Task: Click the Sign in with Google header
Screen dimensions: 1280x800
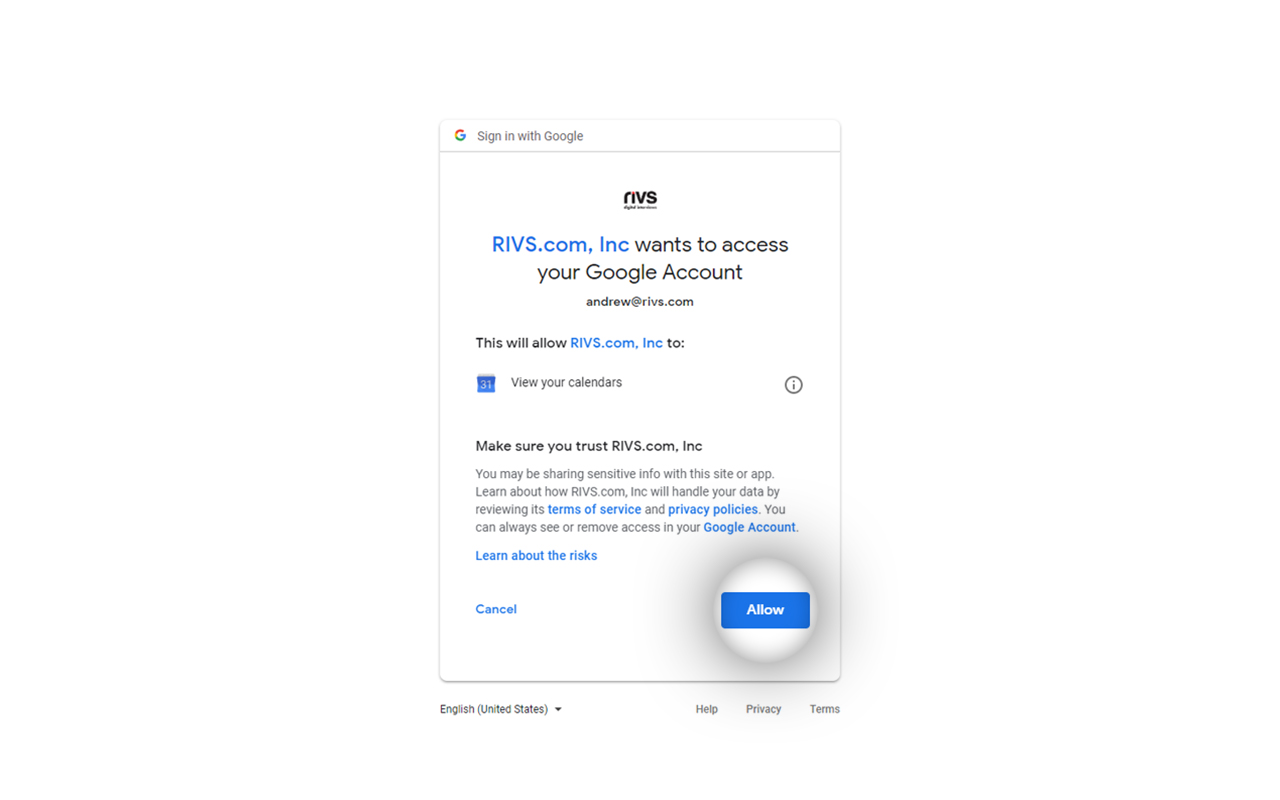Action: [x=530, y=136]
